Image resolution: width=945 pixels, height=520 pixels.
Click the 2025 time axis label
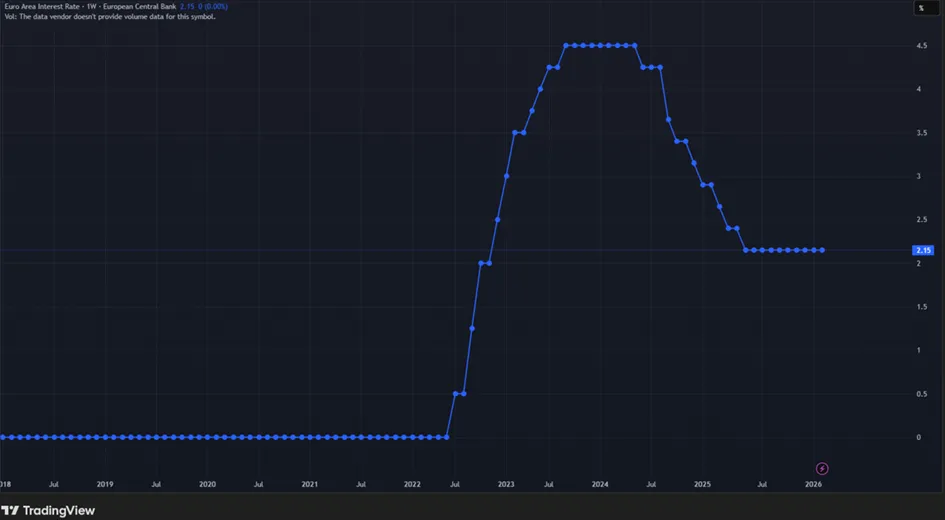coord(702,484)
